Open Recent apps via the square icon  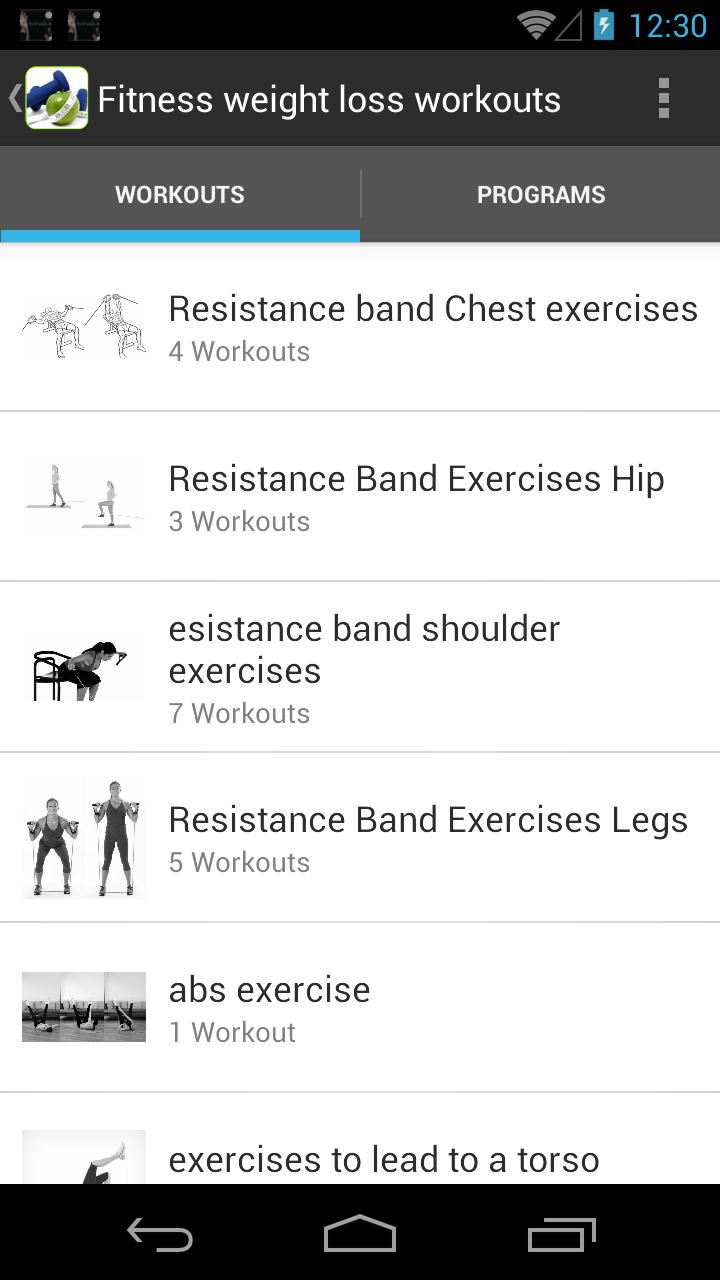[560, 1235]
